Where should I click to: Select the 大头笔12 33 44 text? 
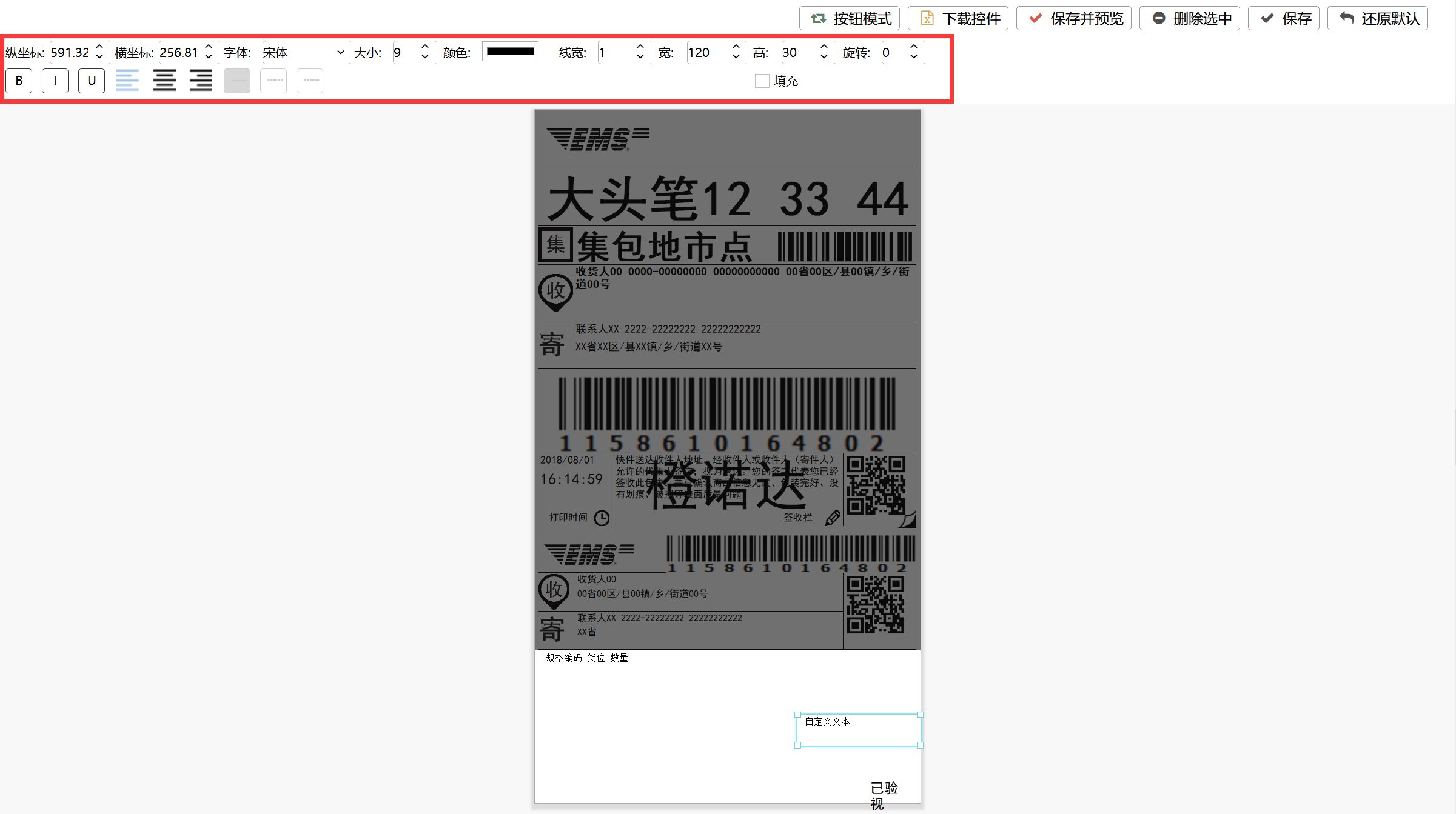[x=728, y=199]
